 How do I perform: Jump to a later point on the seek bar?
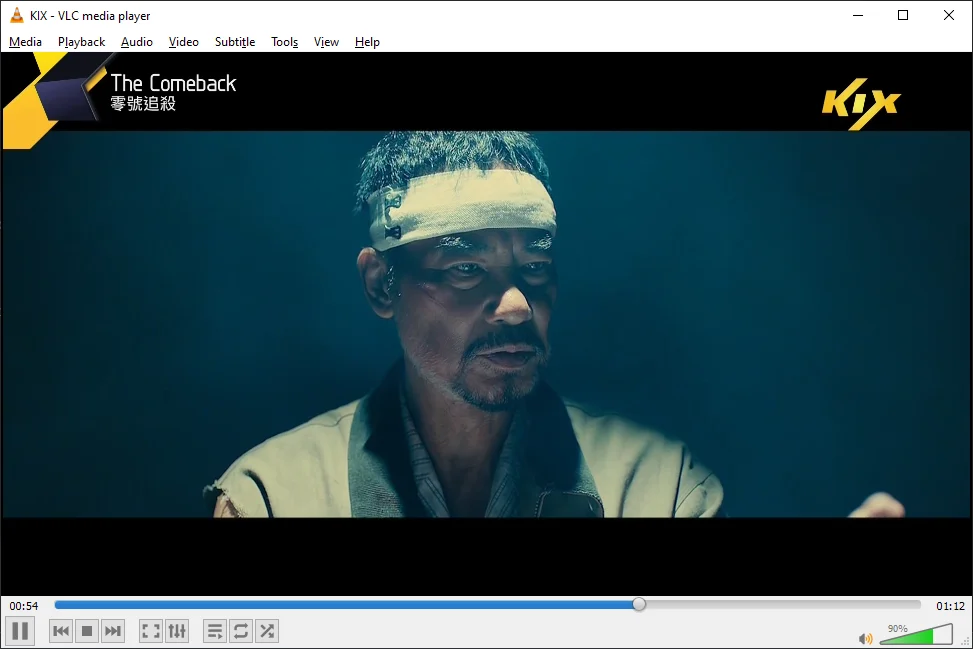point(782,604)
